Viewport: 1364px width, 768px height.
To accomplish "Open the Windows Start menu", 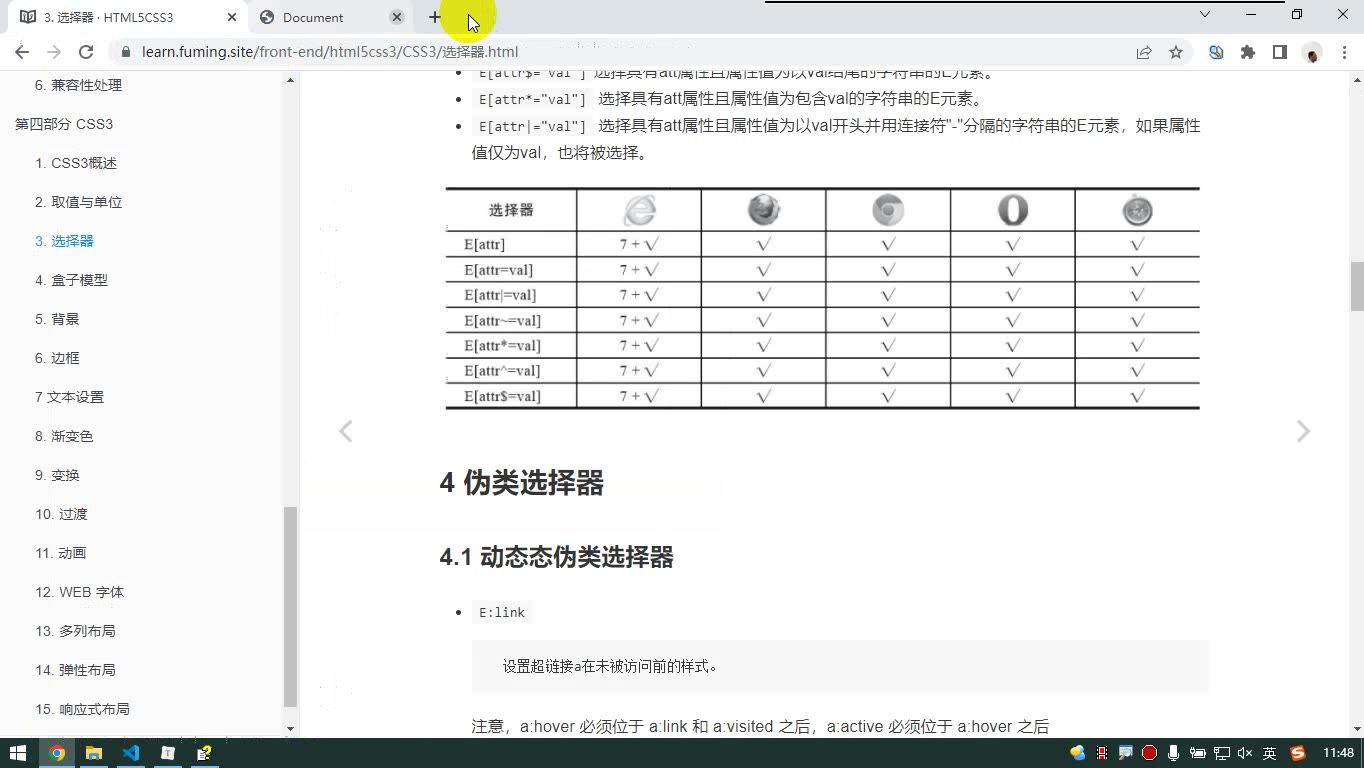I will click(x=18, y=753).
